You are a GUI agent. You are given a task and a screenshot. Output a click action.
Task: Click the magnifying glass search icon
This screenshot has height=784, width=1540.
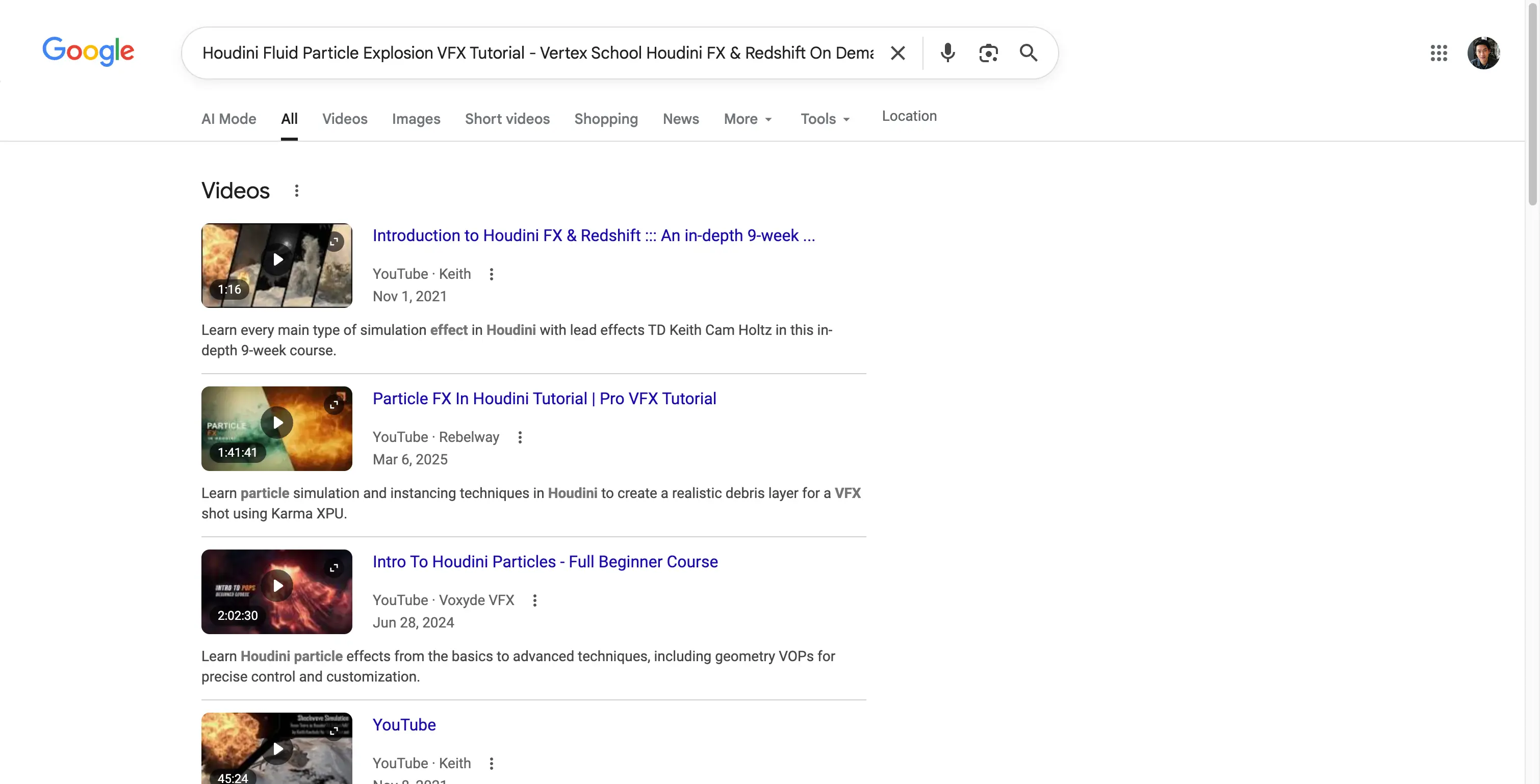pos(1028,53)
